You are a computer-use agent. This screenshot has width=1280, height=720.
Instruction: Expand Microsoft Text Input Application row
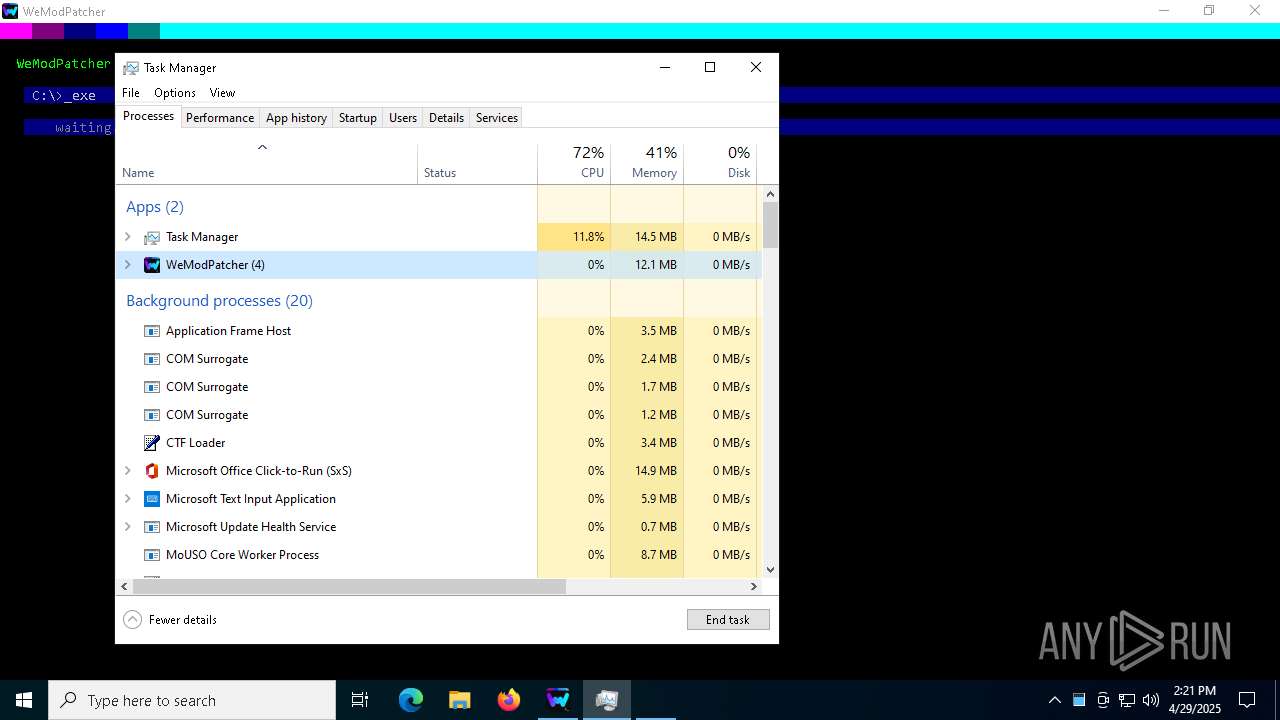click(127, 499)
